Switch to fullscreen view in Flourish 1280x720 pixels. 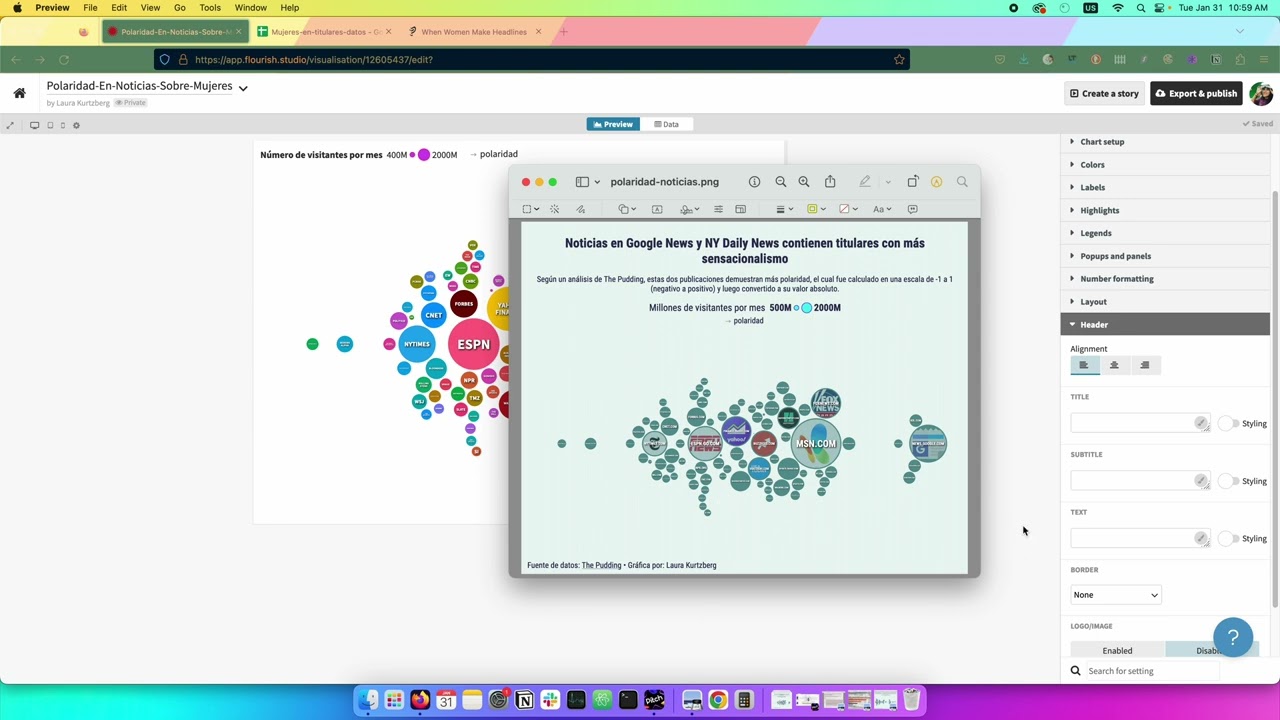pos(10,125)
